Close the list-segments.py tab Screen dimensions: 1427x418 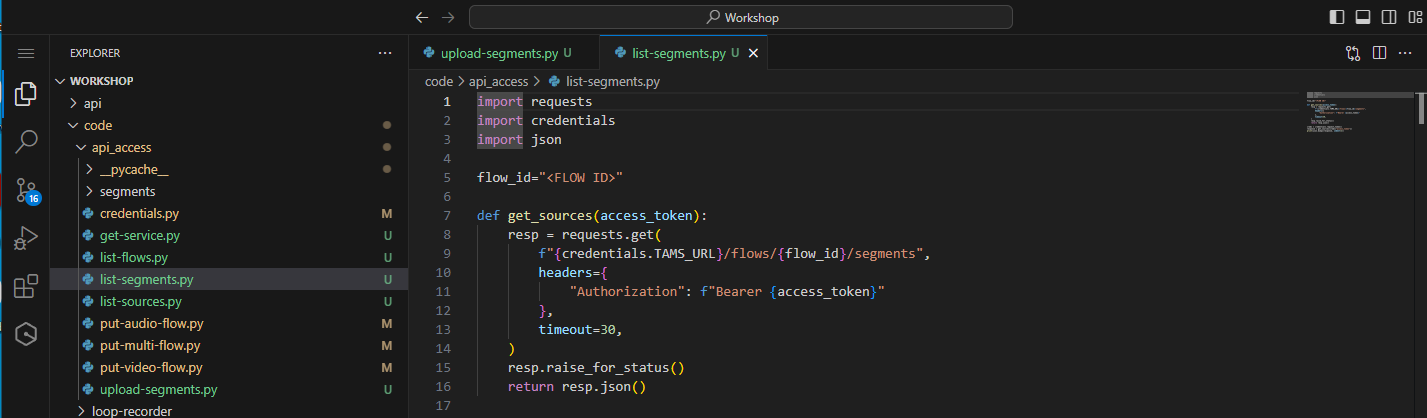click(753, 53)
